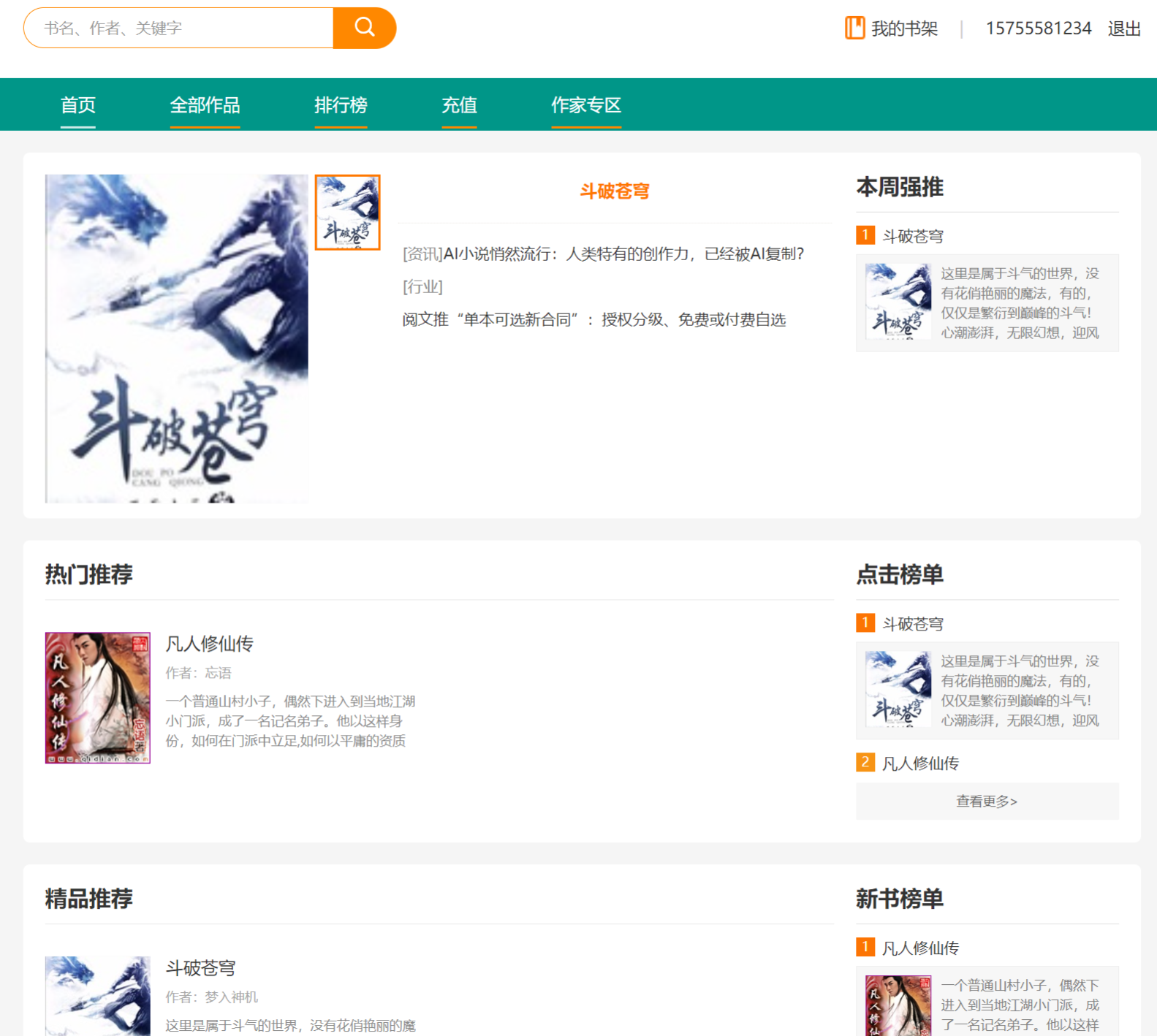The height and width of the screenshot is (1036, 1157).
Task: Click the orange search magnifier button
Action: click(365, 28)
